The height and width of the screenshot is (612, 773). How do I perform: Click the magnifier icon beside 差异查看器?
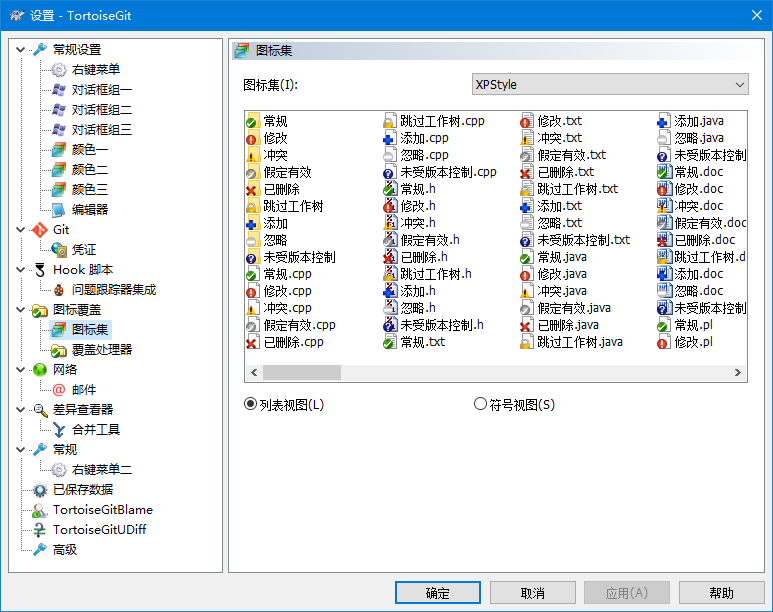coord(40,410)
